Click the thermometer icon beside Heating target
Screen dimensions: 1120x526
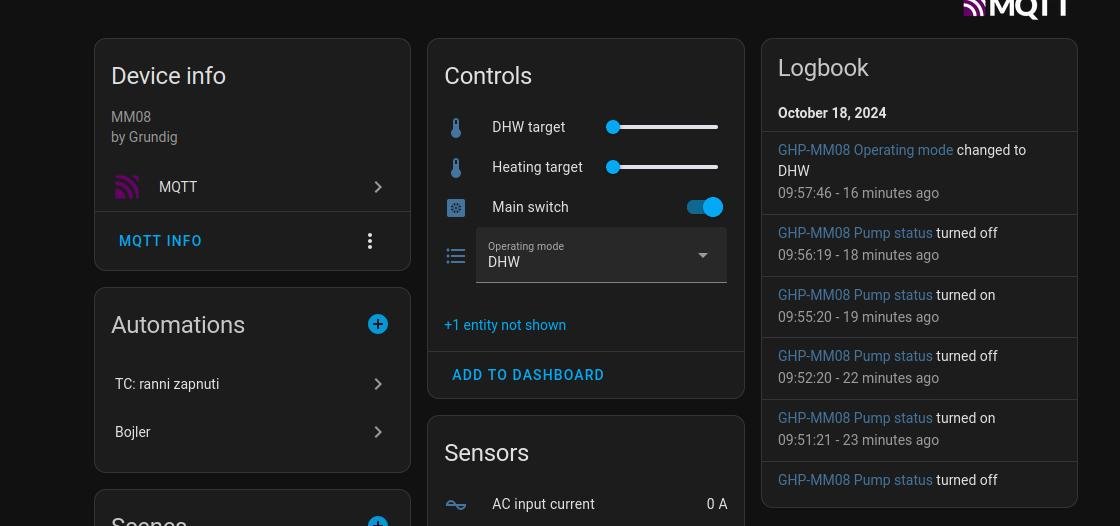(456, 168)
